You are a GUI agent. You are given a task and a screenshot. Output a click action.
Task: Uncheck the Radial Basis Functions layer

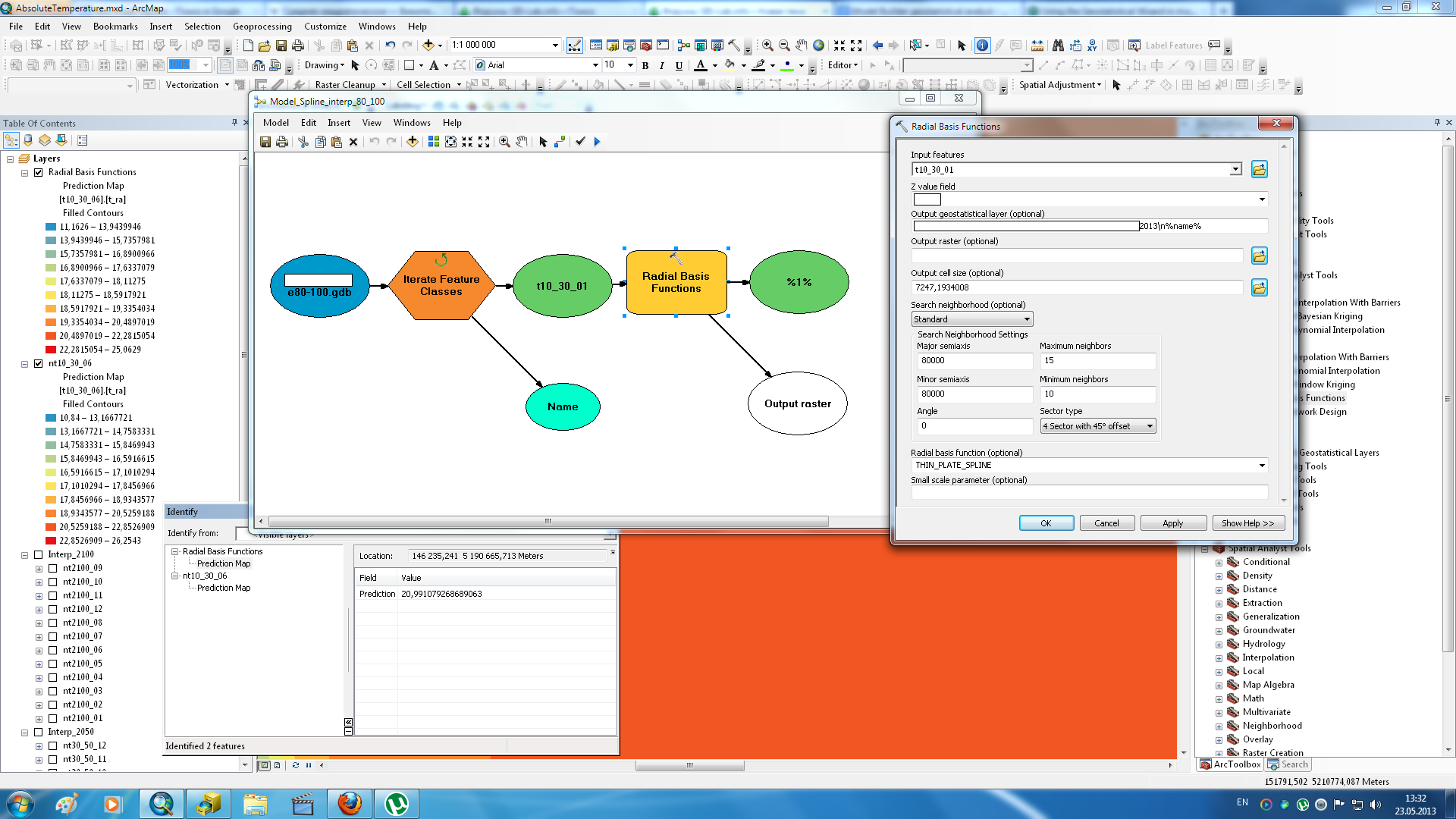[39, 172]
